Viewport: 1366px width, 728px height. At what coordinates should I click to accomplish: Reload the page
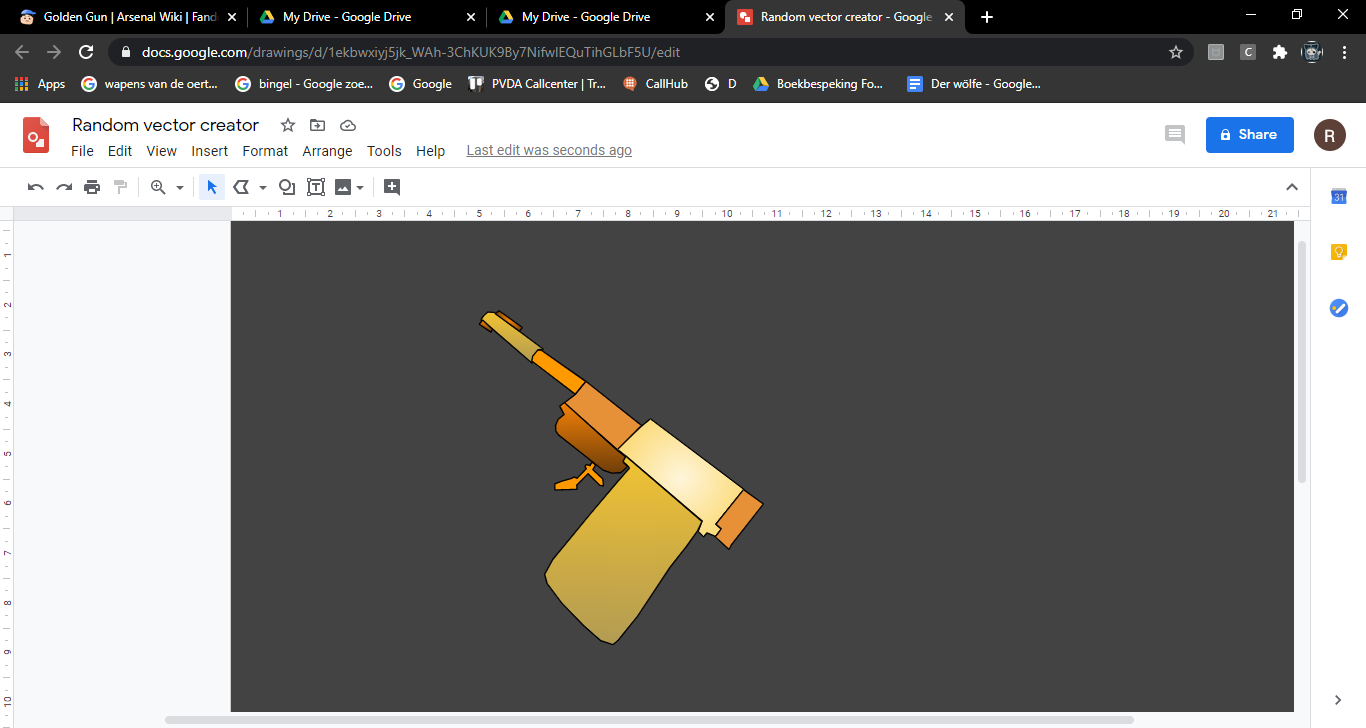tap(86, 52)
